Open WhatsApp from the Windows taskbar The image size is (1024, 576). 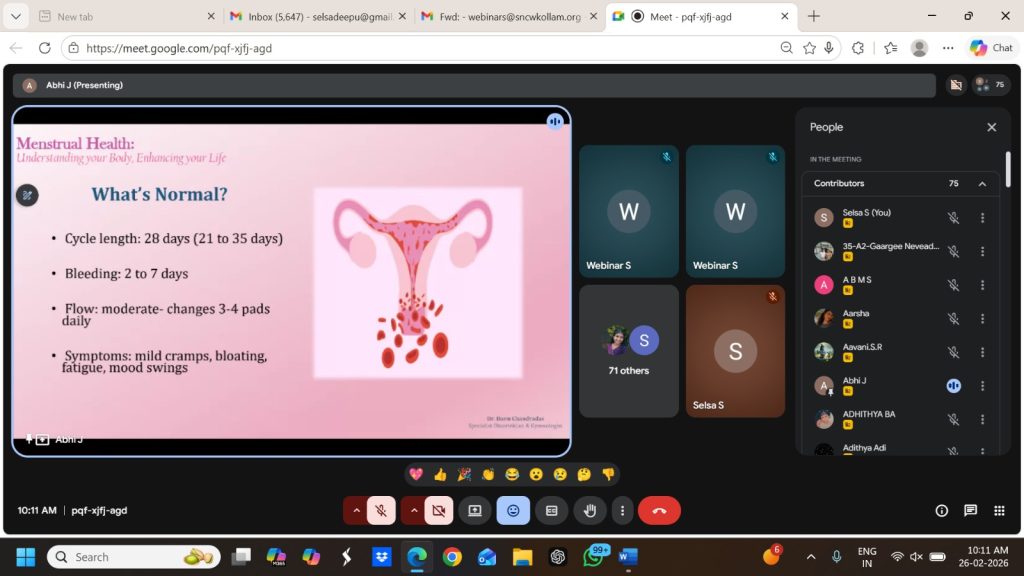tap(594, 557)
